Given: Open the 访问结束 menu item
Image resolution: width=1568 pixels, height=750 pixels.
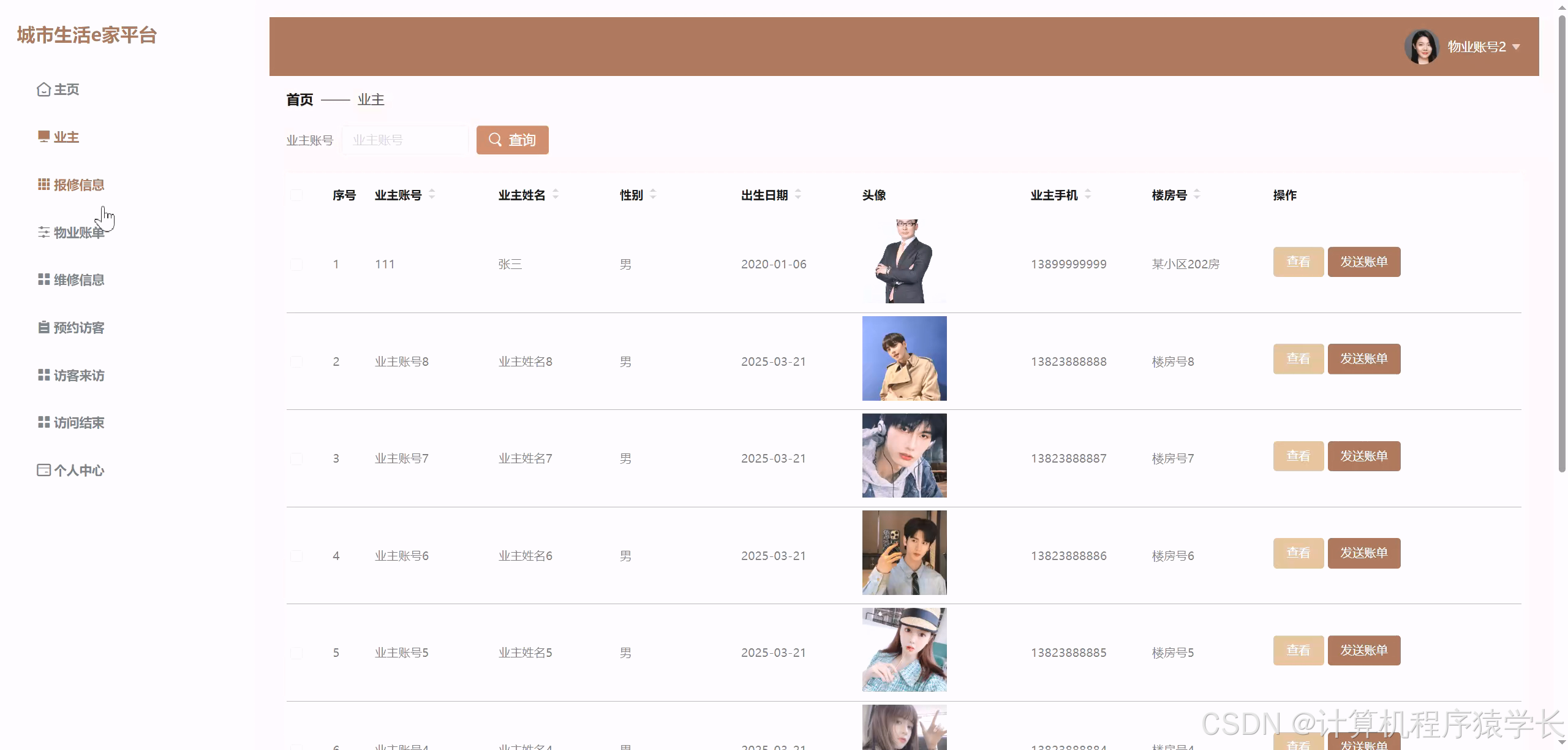Looking at the screenshot, I should point(78,423).
